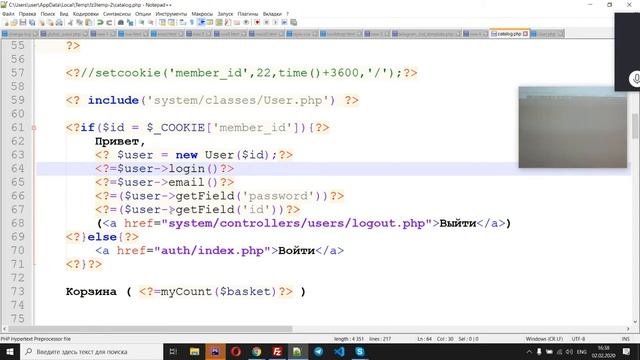Click line number 73 in the margin
This screenshot has height=360, width=640.
(18, 291)
